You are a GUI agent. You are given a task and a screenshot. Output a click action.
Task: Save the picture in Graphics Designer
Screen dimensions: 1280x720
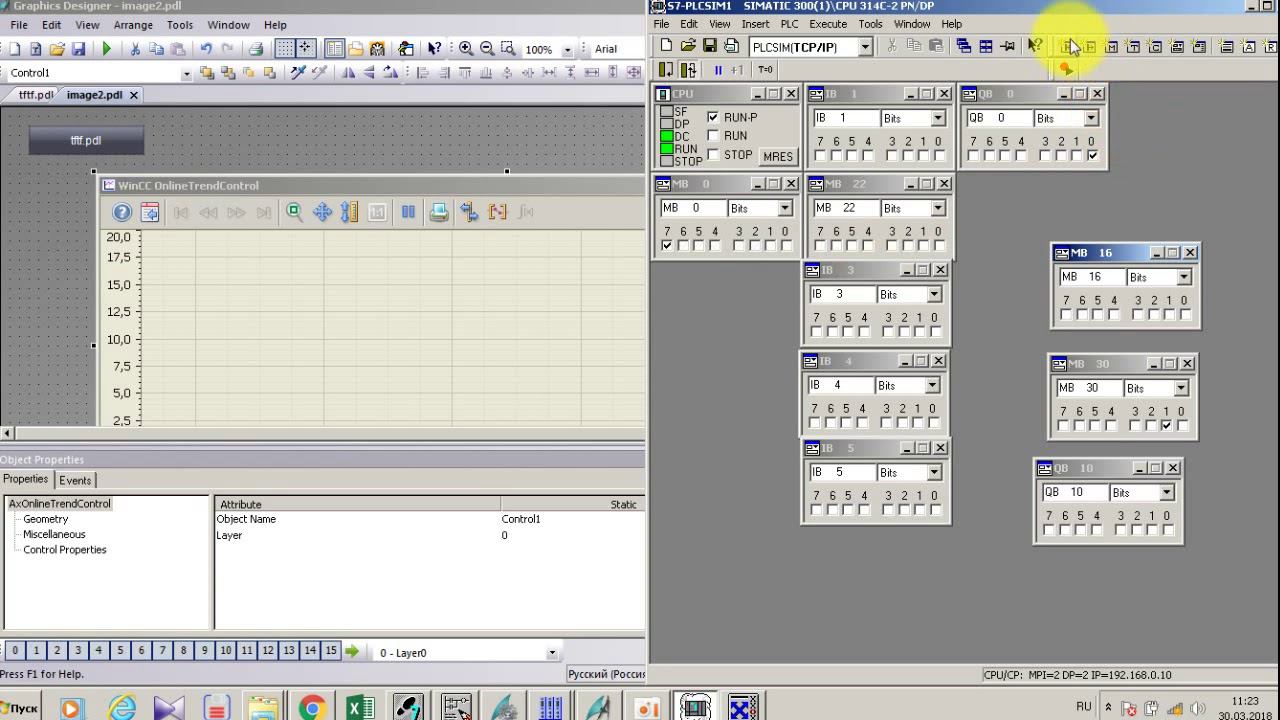click(78, 48)
